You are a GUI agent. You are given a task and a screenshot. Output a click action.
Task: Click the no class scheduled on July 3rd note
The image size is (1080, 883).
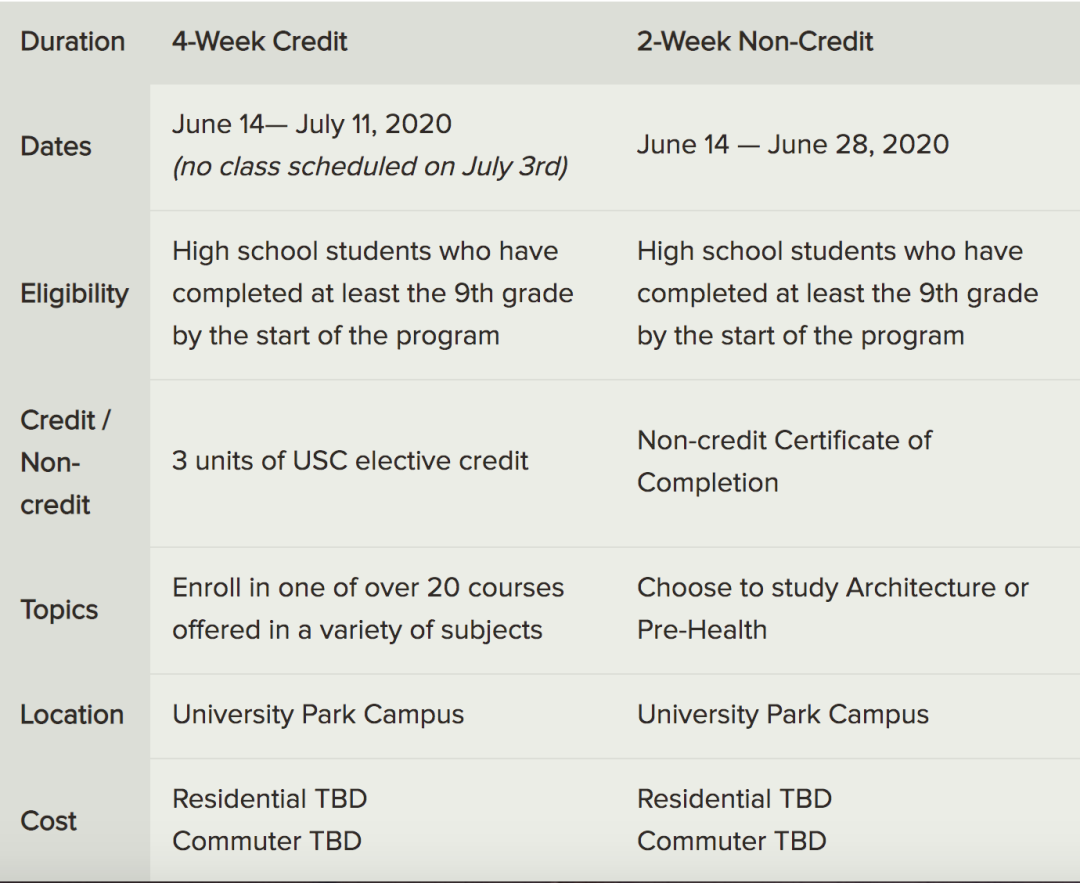(370, 166)
